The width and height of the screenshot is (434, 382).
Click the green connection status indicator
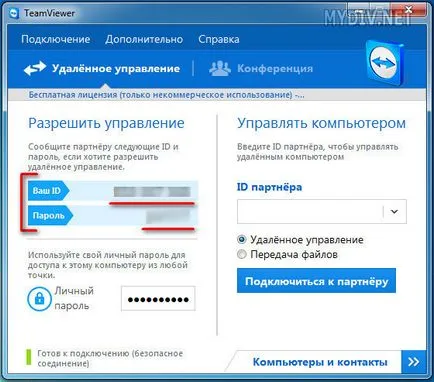[x=29, y=357]
